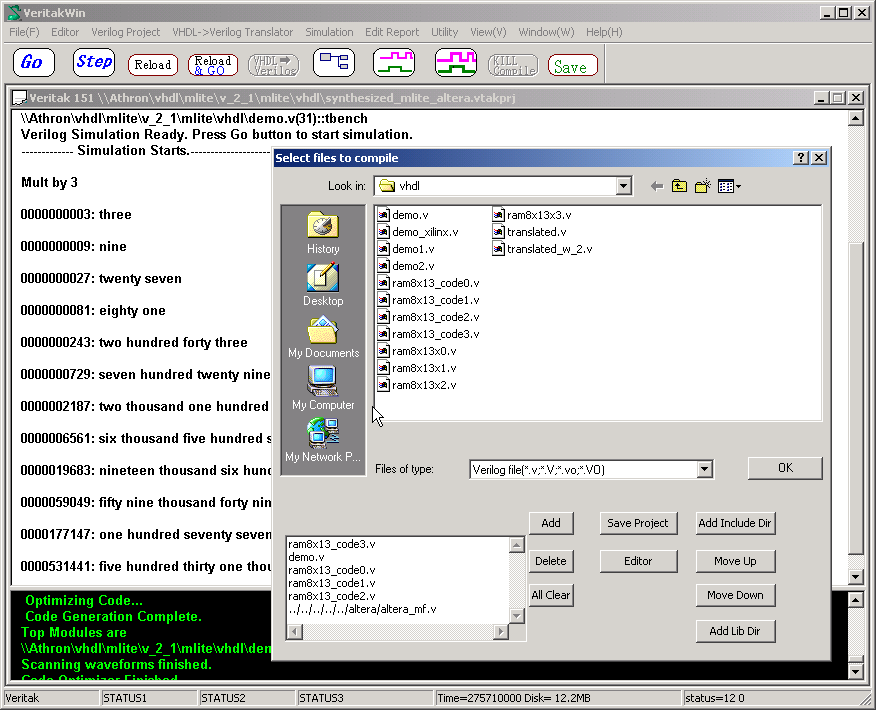Screen dimensions: 876x710
Task: Click OK in the file dialog
Action: (785, 468)
